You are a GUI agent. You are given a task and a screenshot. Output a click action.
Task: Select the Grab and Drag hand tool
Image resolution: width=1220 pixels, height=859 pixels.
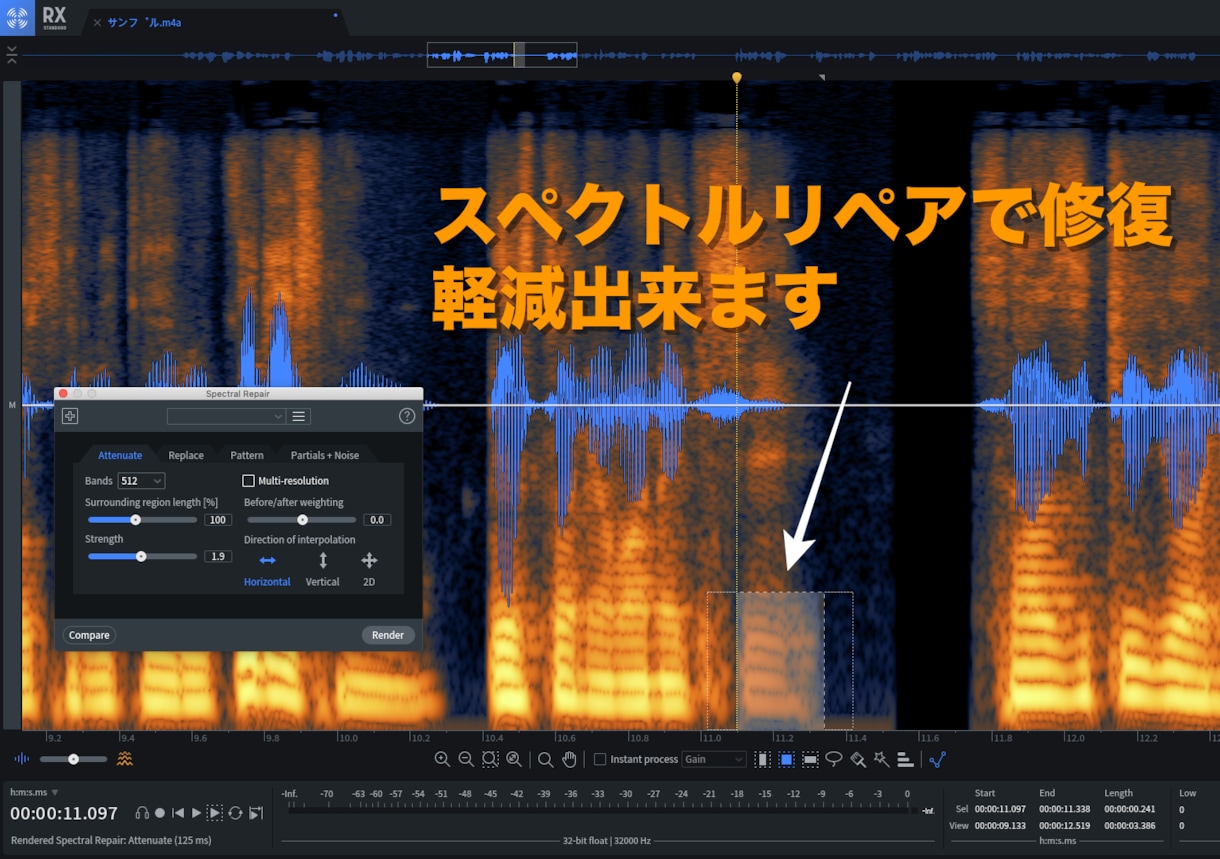(569, 760)
